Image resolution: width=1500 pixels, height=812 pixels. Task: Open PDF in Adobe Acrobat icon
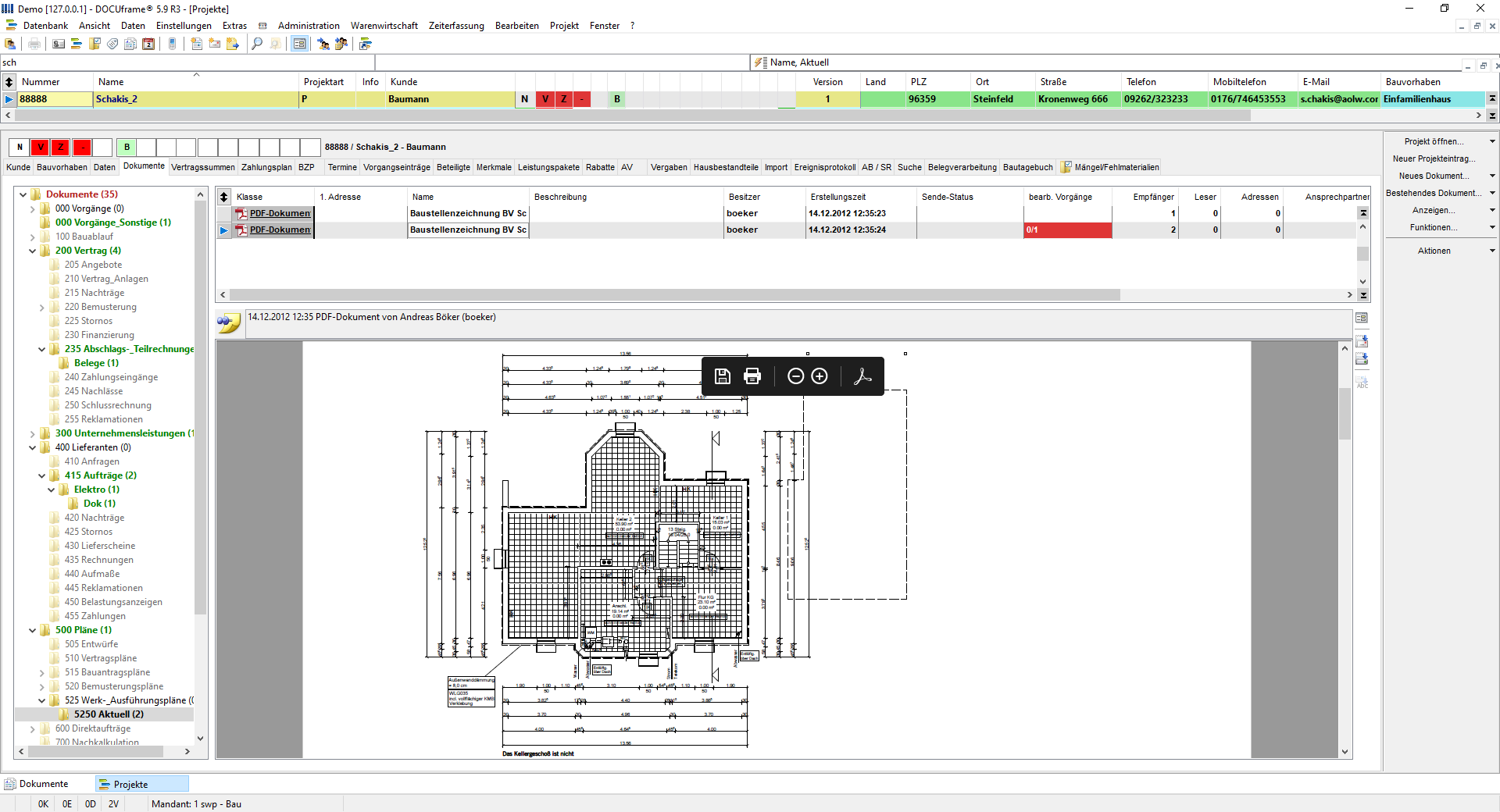click(x=862, y=376)
